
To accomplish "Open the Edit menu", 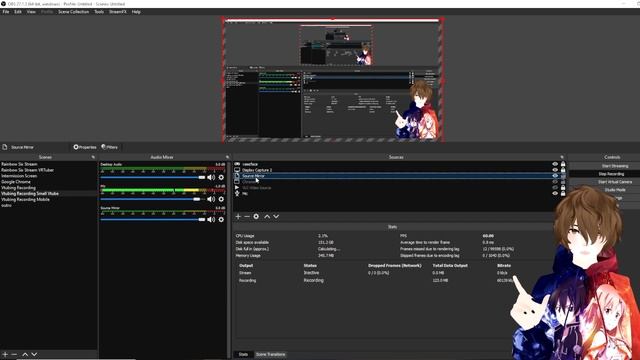I will click(18, 12).
